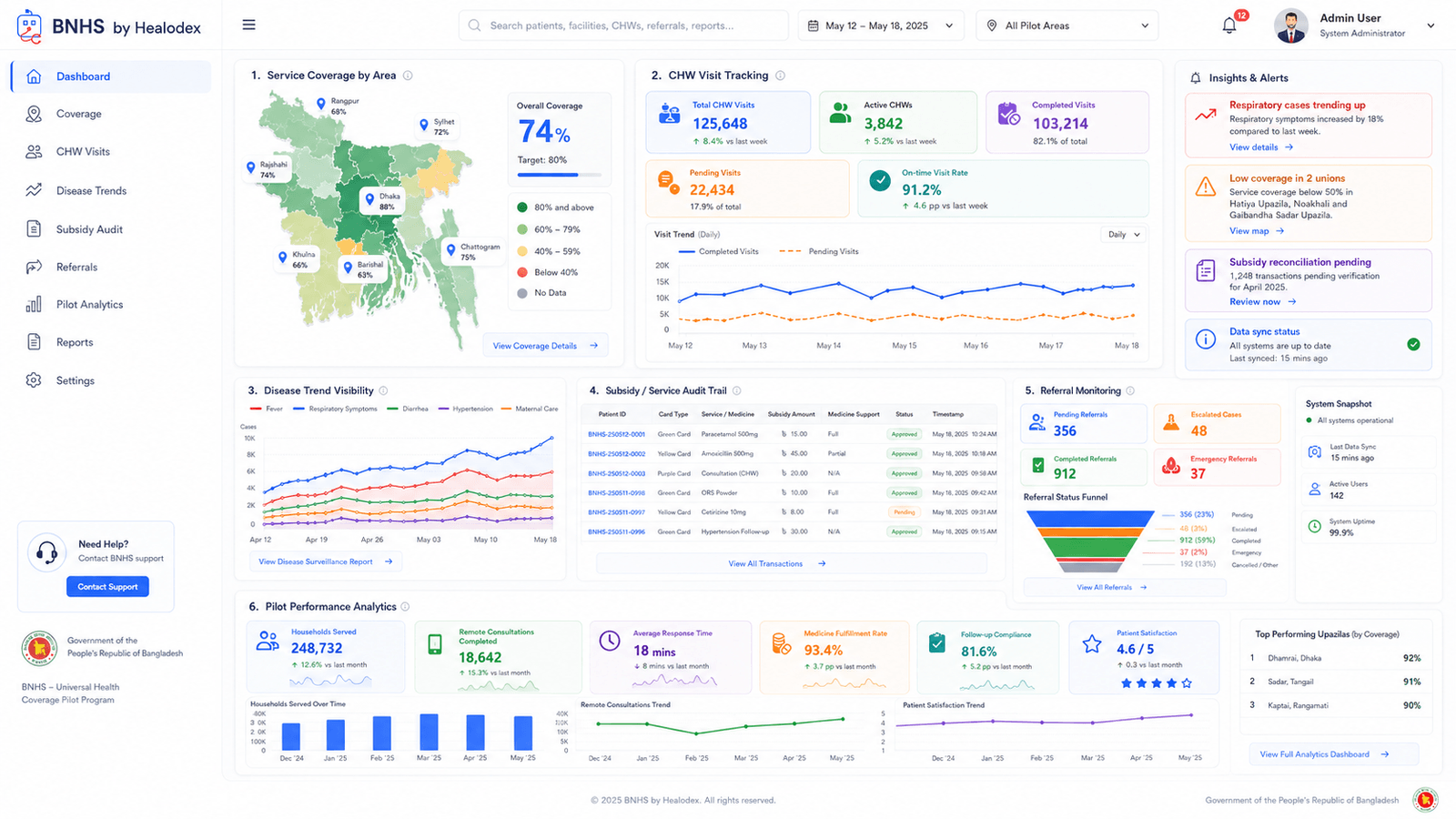Click the Total CHW Visits icon
The width and height of the screenshot is (1456, 819).
(670, 114)
